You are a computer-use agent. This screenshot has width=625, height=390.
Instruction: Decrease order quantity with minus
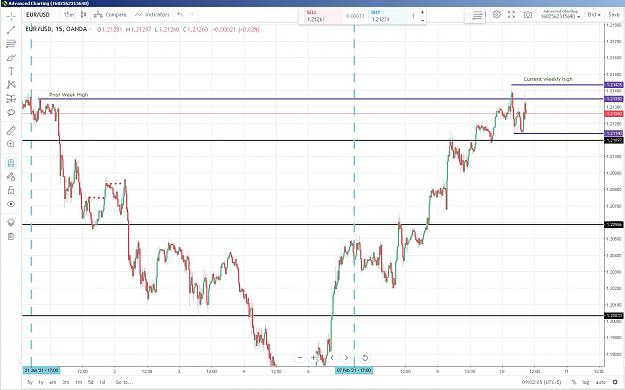tap(422, 20)
